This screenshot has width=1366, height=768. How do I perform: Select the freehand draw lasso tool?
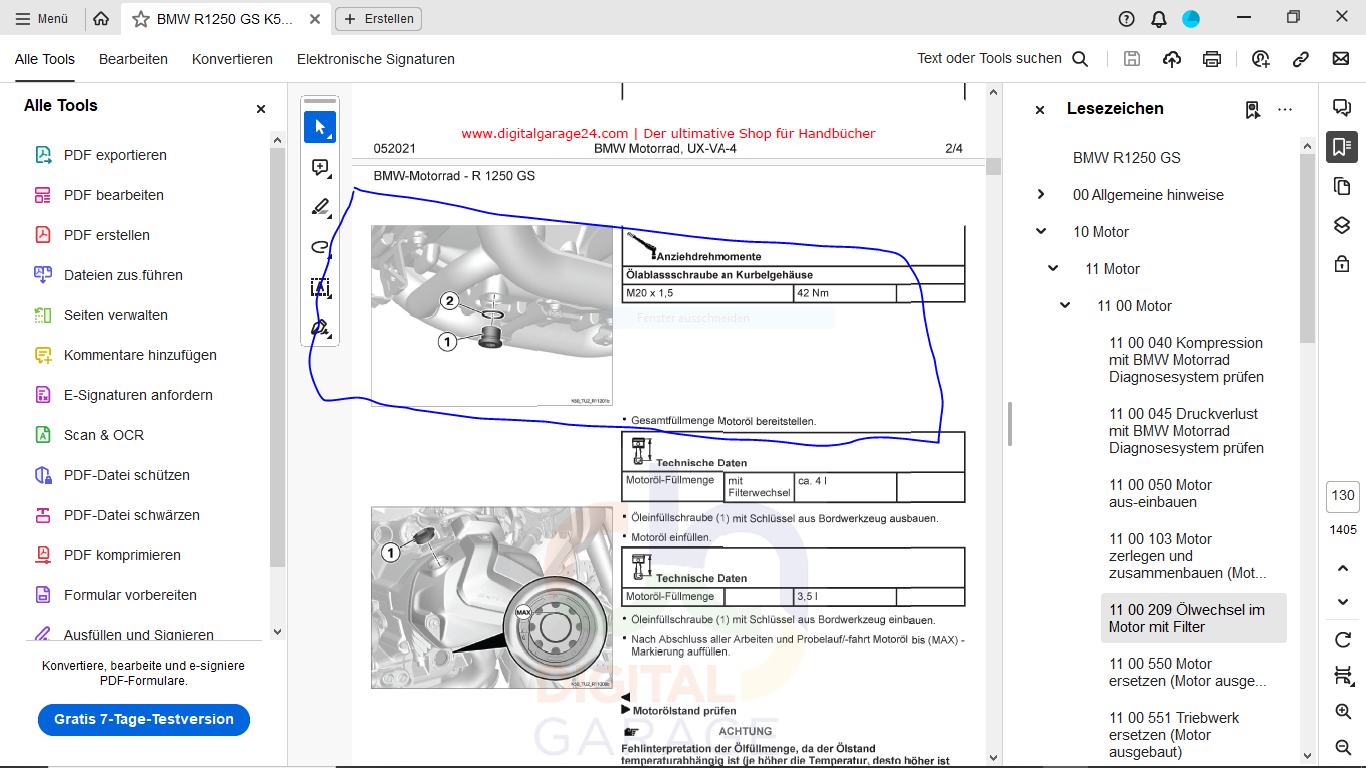[320, 247]
